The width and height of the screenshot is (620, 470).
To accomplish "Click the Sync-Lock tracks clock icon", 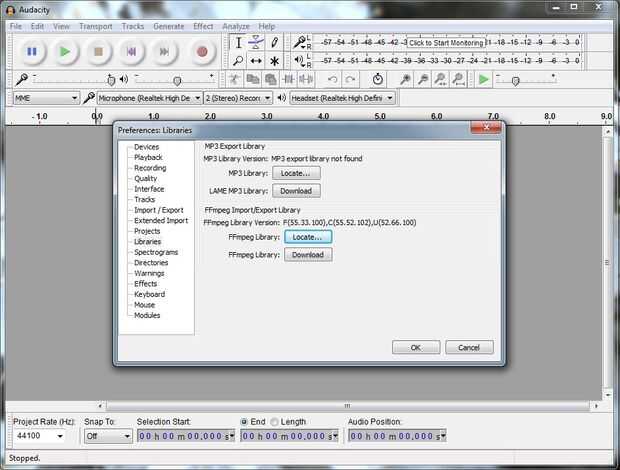I will (378, 79).
